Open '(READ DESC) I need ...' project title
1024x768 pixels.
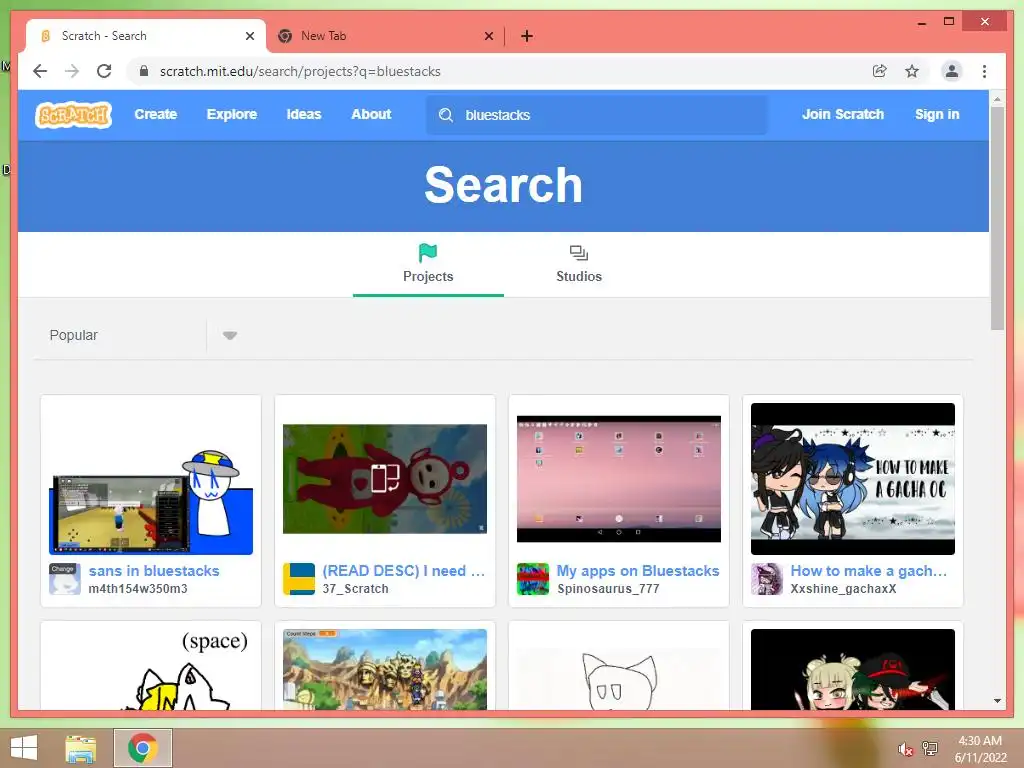tap(404, 571)
